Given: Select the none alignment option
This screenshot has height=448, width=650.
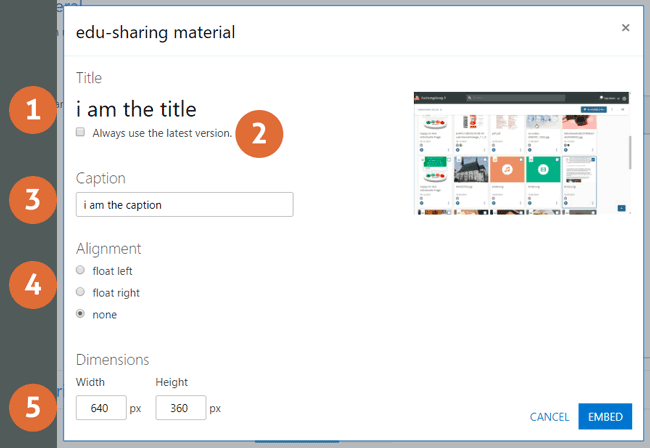Looking at the screenshot, I should click(x=80, y=314).
